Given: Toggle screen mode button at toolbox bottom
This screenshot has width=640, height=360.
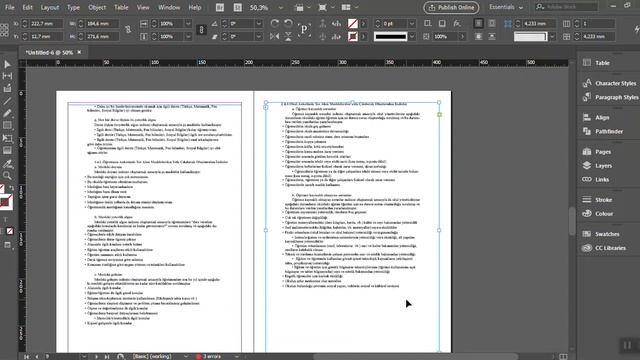Looking at the screenshot, I should tap(7, 245).
